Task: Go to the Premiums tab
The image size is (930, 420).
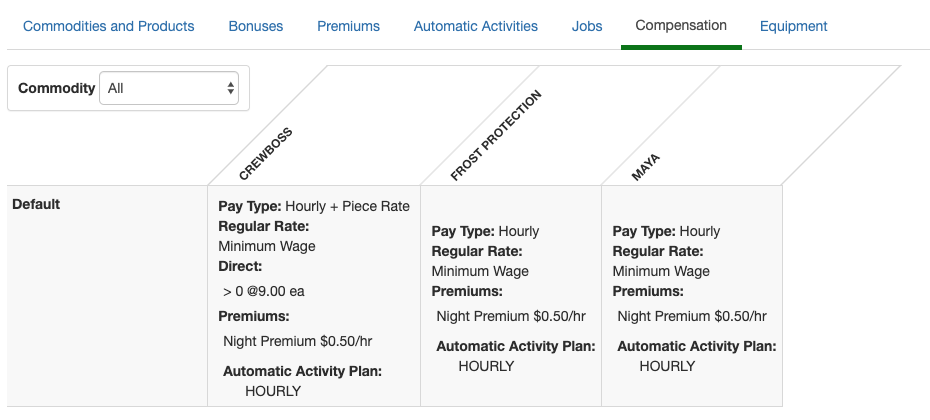Action: click(x=348, y=26)
